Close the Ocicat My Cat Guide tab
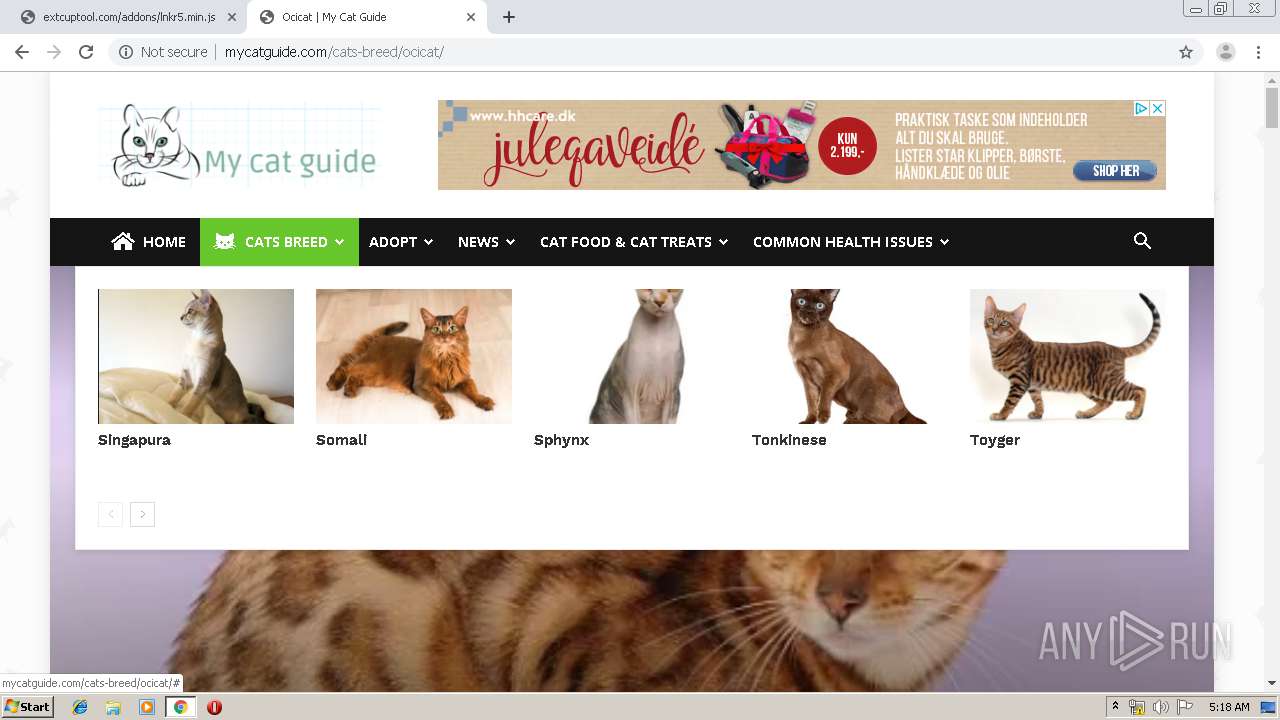 [x=470, y=17]
